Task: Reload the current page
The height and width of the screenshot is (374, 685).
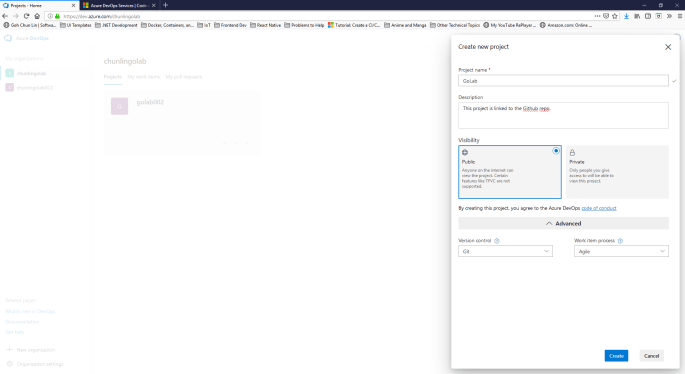Action: 26,16
